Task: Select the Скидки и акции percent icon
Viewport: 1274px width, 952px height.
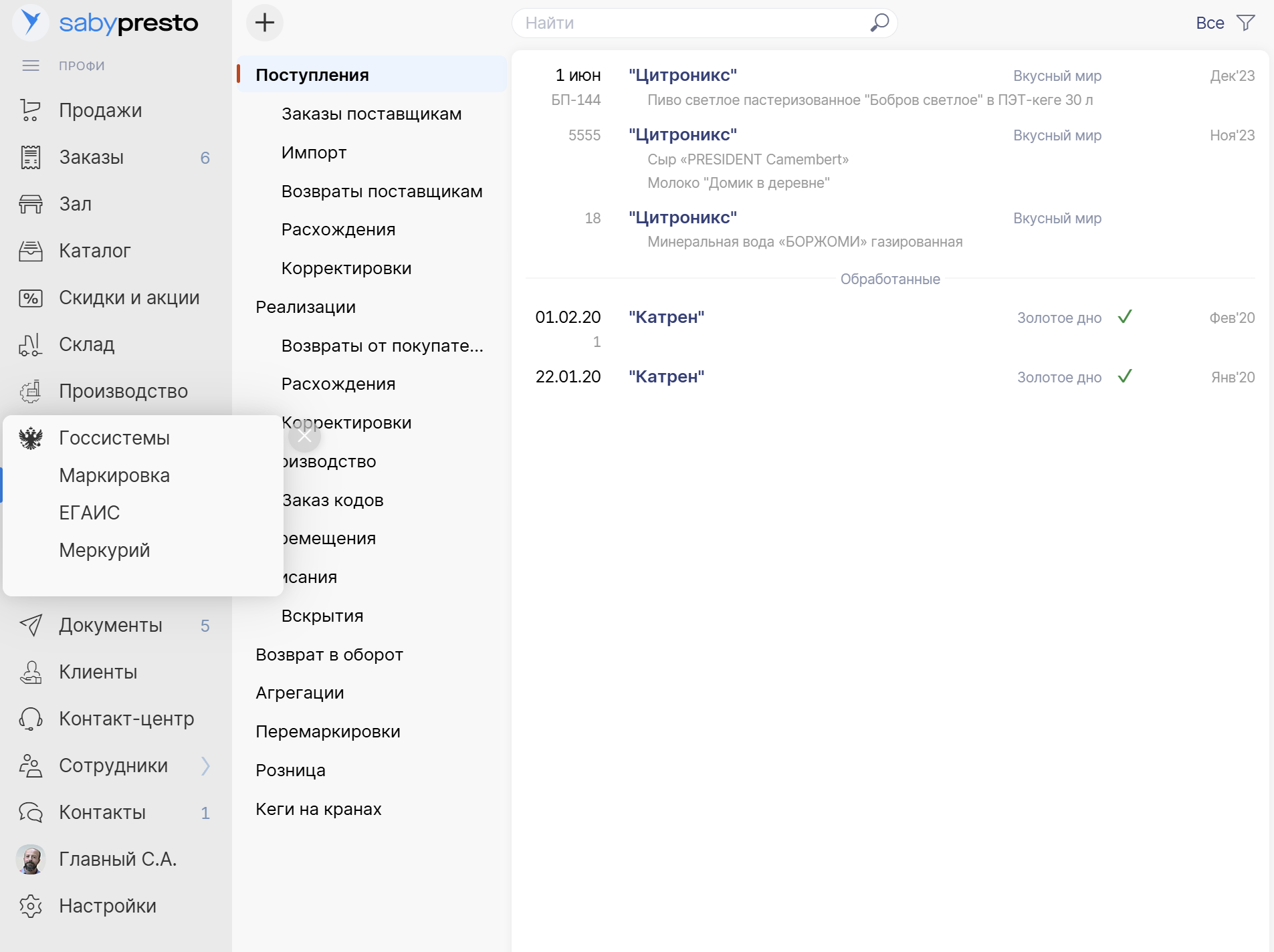Action: [x=30, y=297]
